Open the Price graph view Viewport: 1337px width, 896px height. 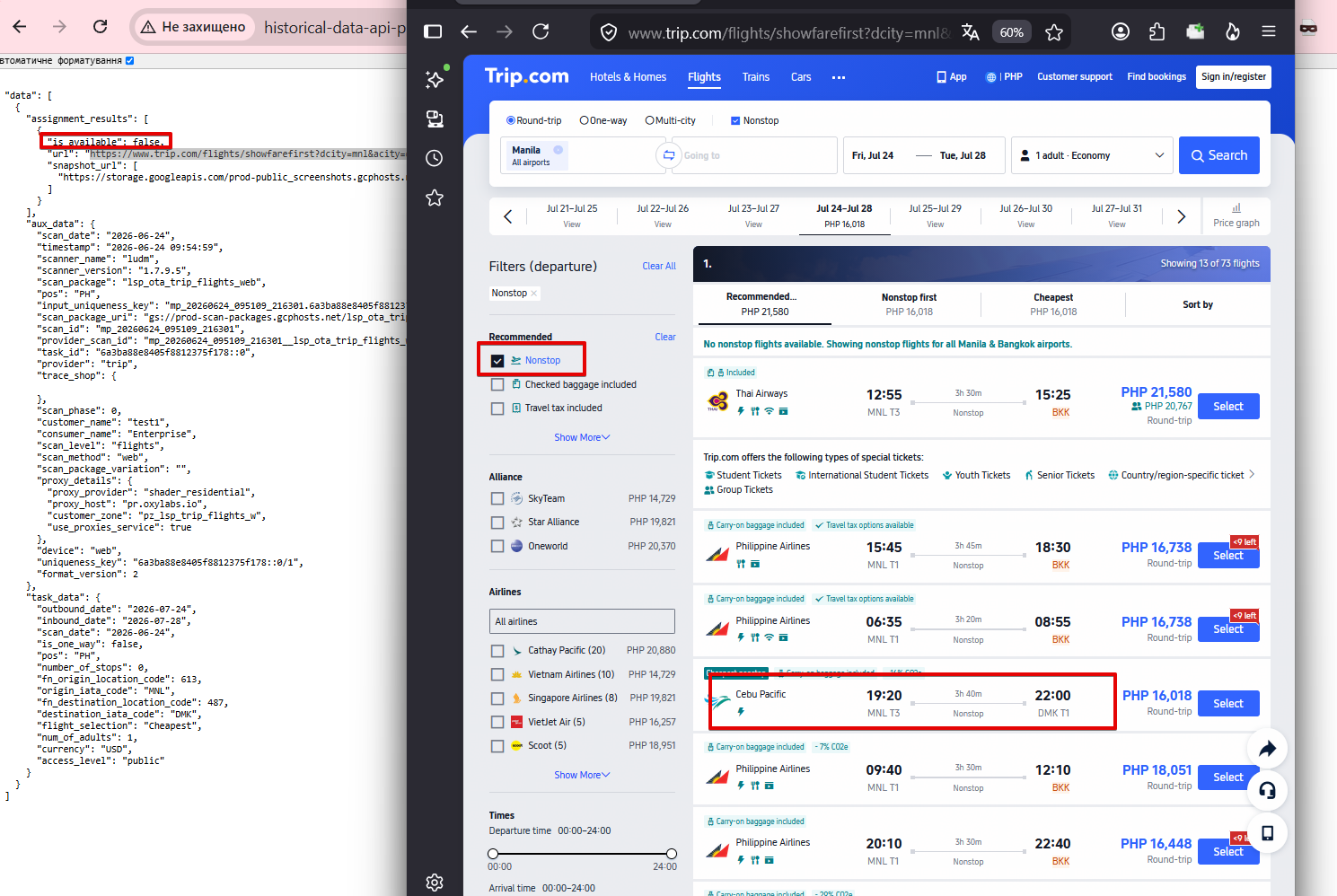[1236, 215]
